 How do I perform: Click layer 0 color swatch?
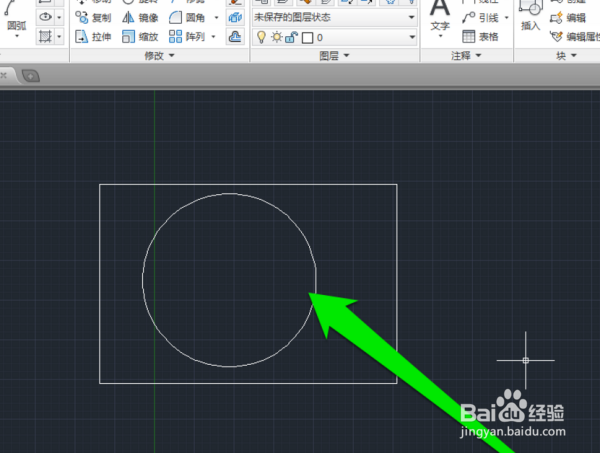coord(307,38)
